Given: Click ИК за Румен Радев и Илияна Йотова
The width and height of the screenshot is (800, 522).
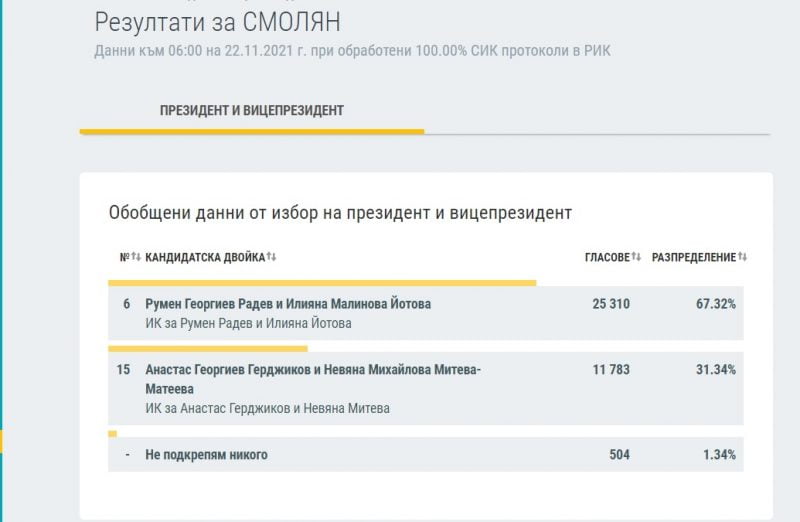Looking at the screenshot, I should point(248,324).
